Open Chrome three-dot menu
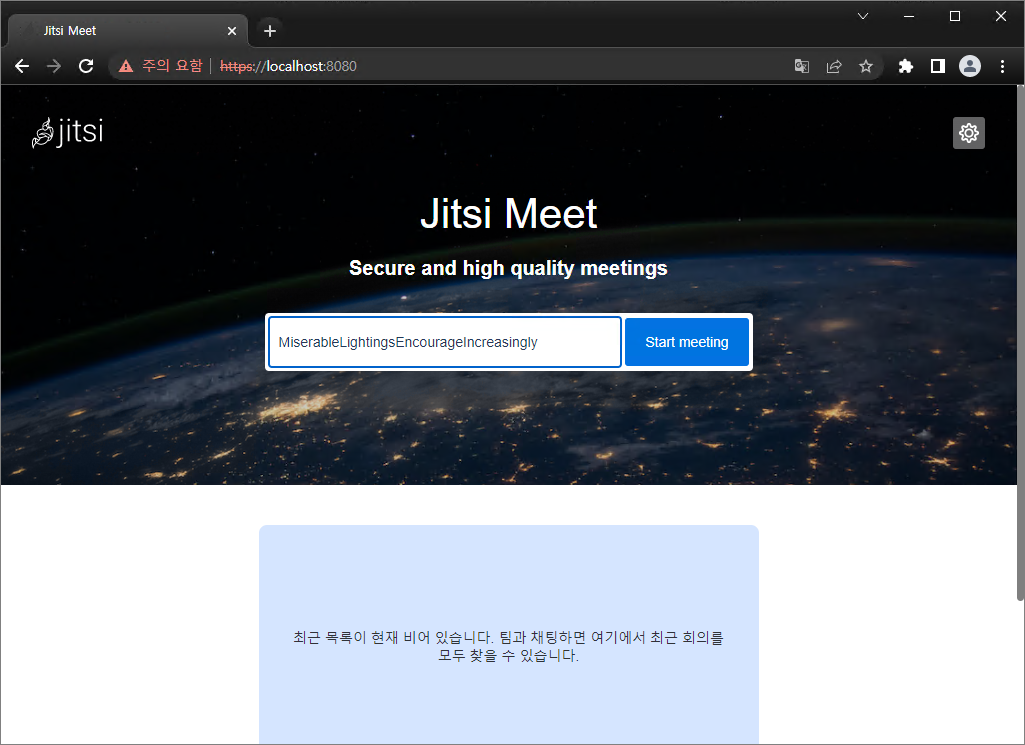 click(x=1001, y=66)
